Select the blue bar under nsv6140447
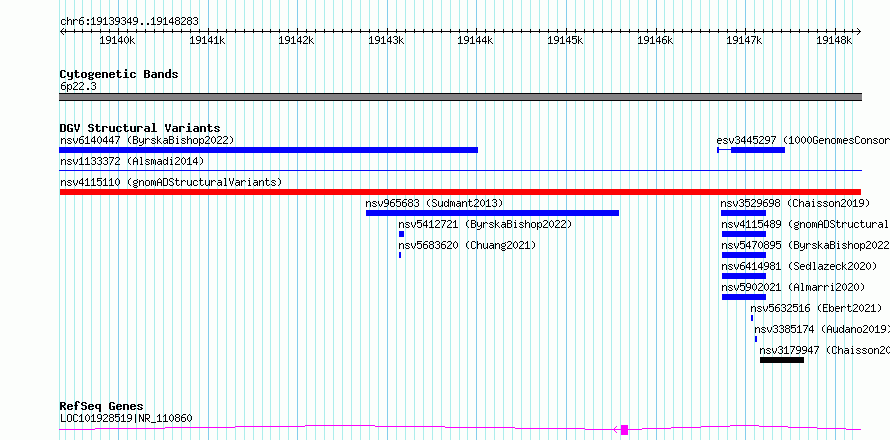Screen dimensions: 890x440 268,150
